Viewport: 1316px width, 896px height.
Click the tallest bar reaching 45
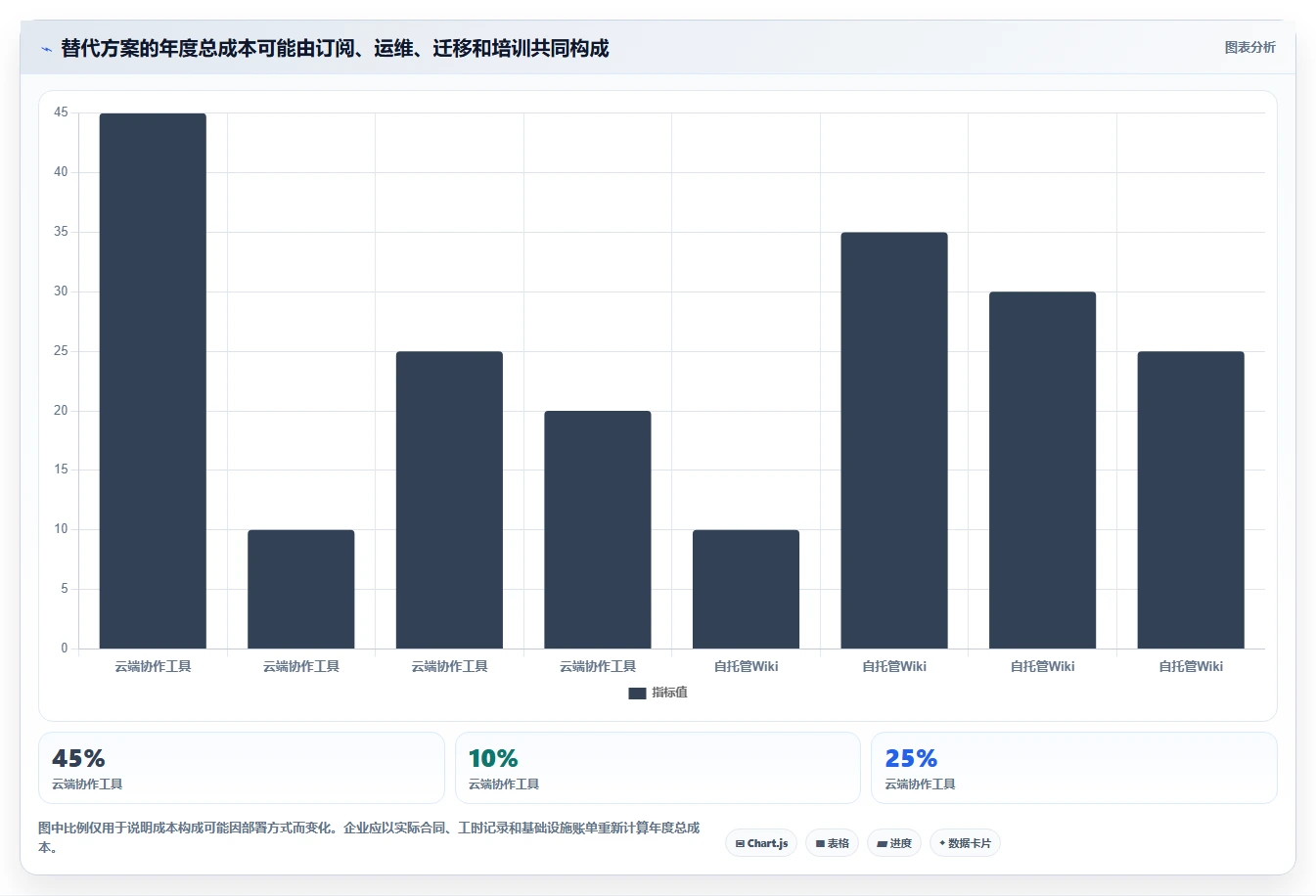pos(153,381)
